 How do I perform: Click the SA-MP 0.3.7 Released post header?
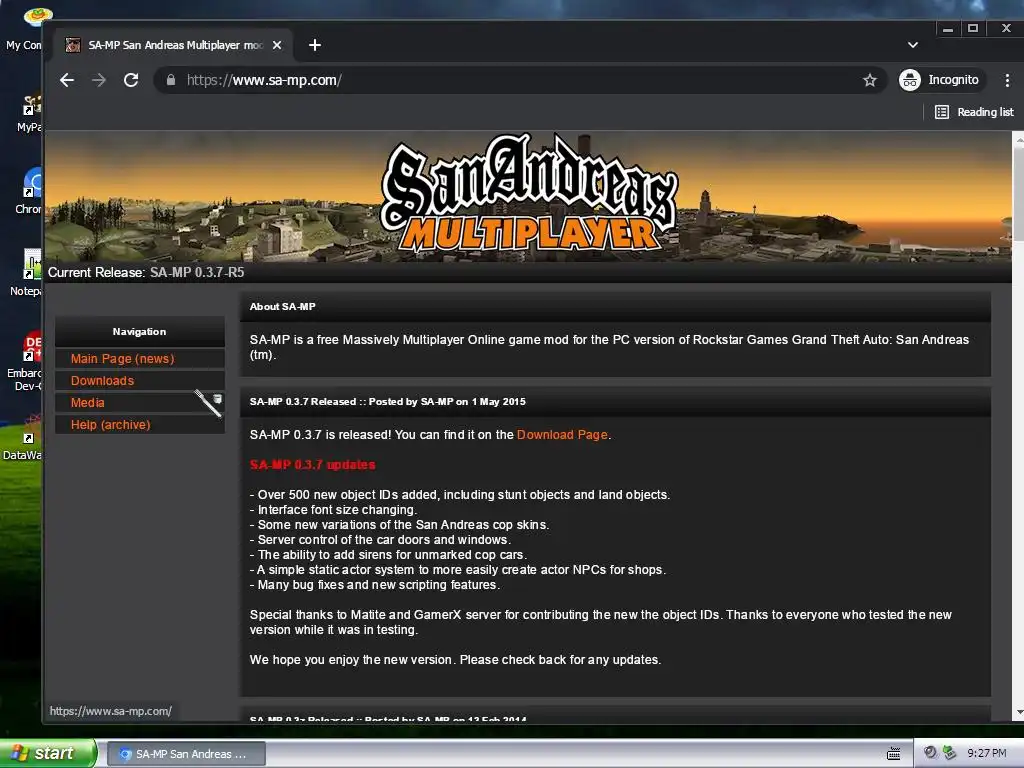click(615, 402)
